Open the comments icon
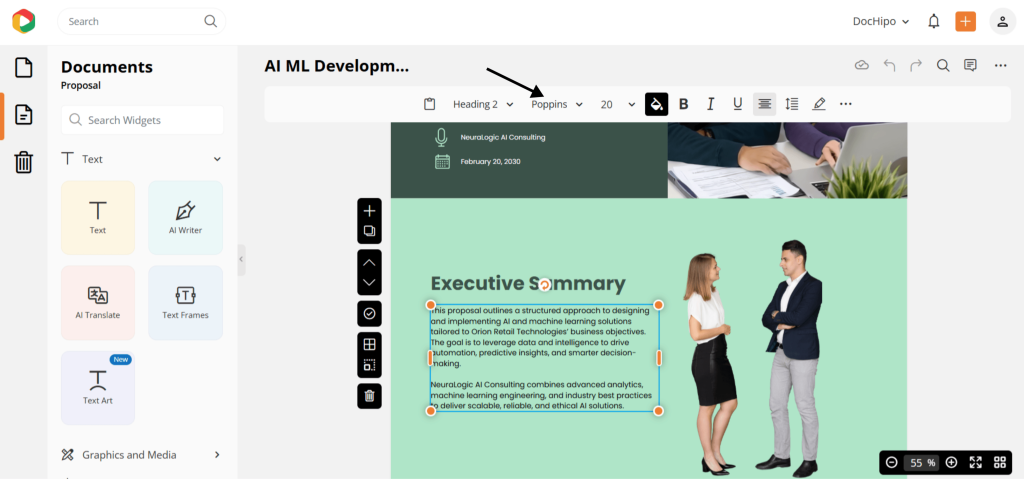Screen dimensions: 1024x479 (x=970, y=65)
